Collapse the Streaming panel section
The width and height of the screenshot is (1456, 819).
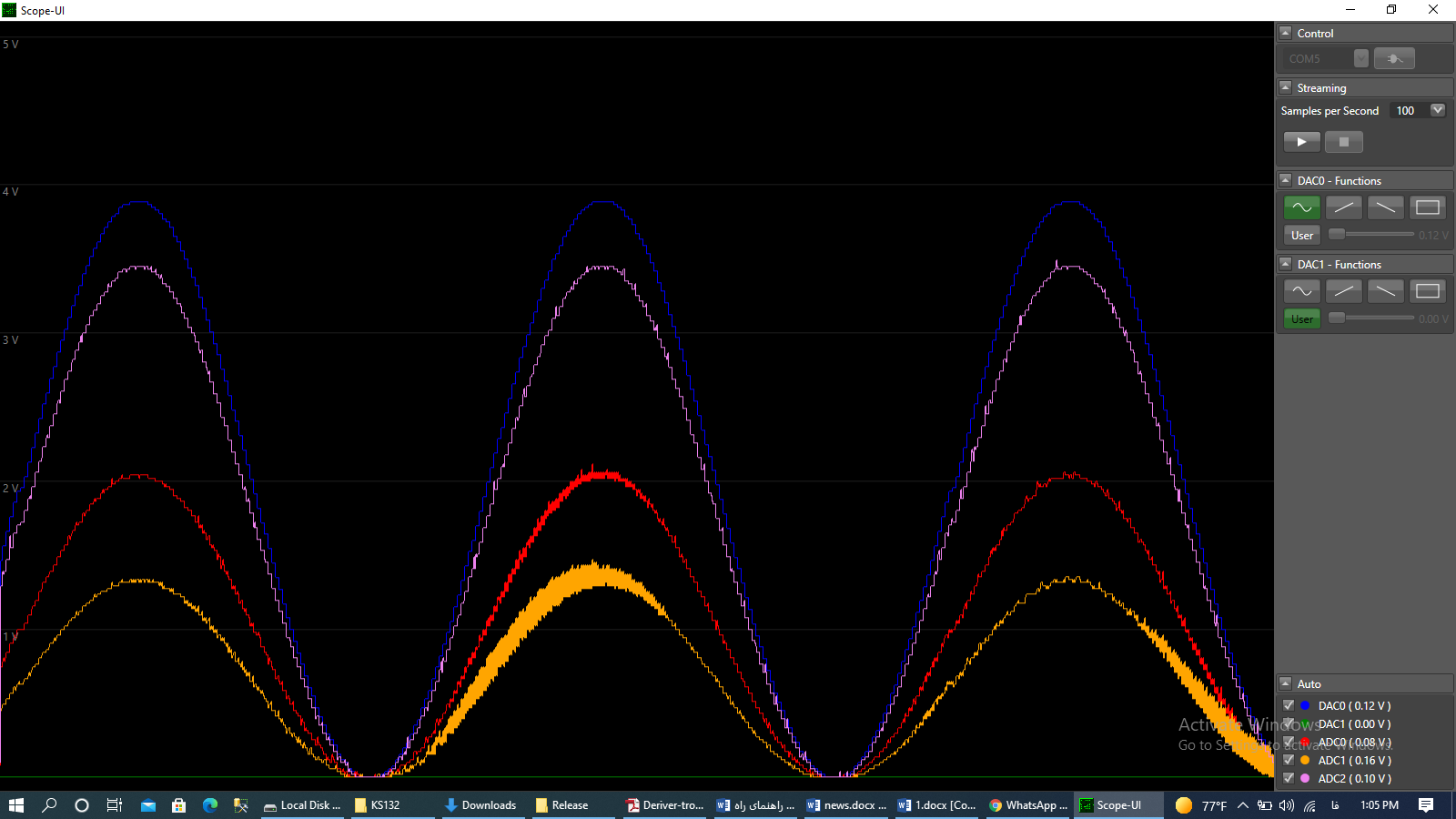coord(1286,87)
